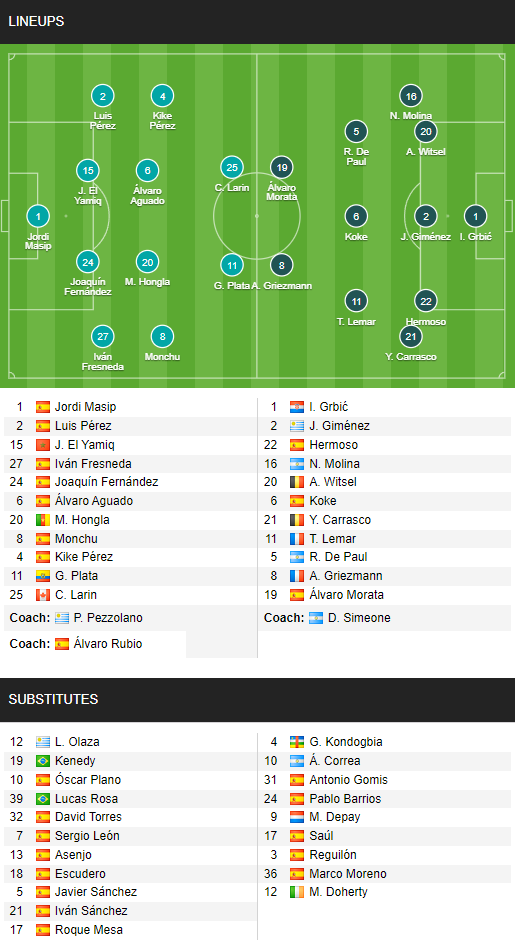Click Monchu's number 8 pitch marker

162,337
